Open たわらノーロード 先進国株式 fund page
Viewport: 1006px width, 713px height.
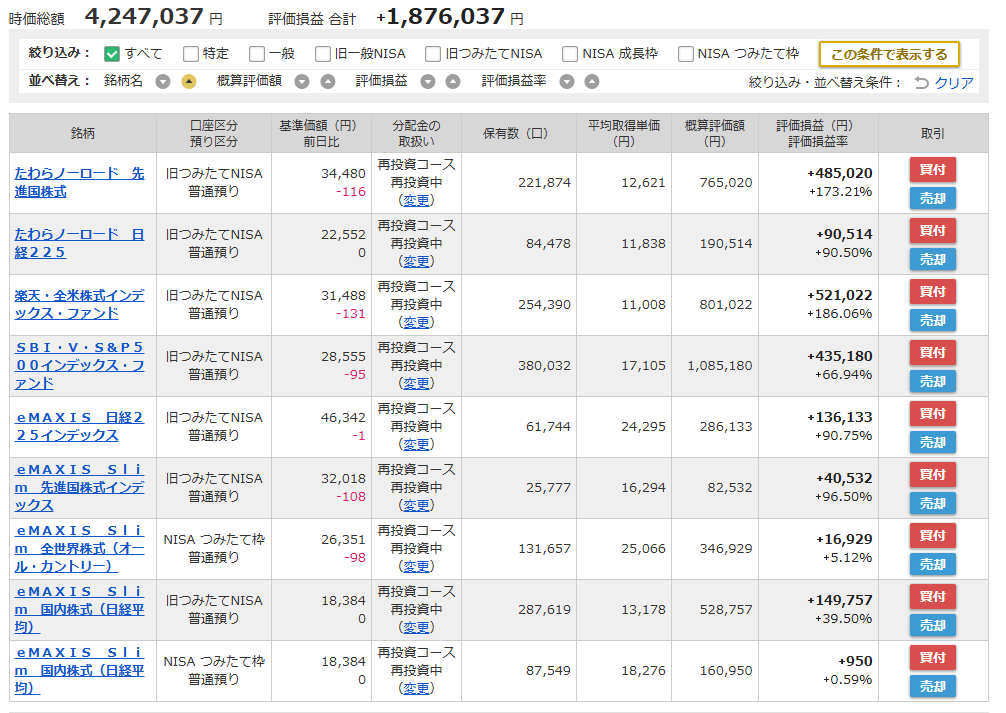click(80, 182)
